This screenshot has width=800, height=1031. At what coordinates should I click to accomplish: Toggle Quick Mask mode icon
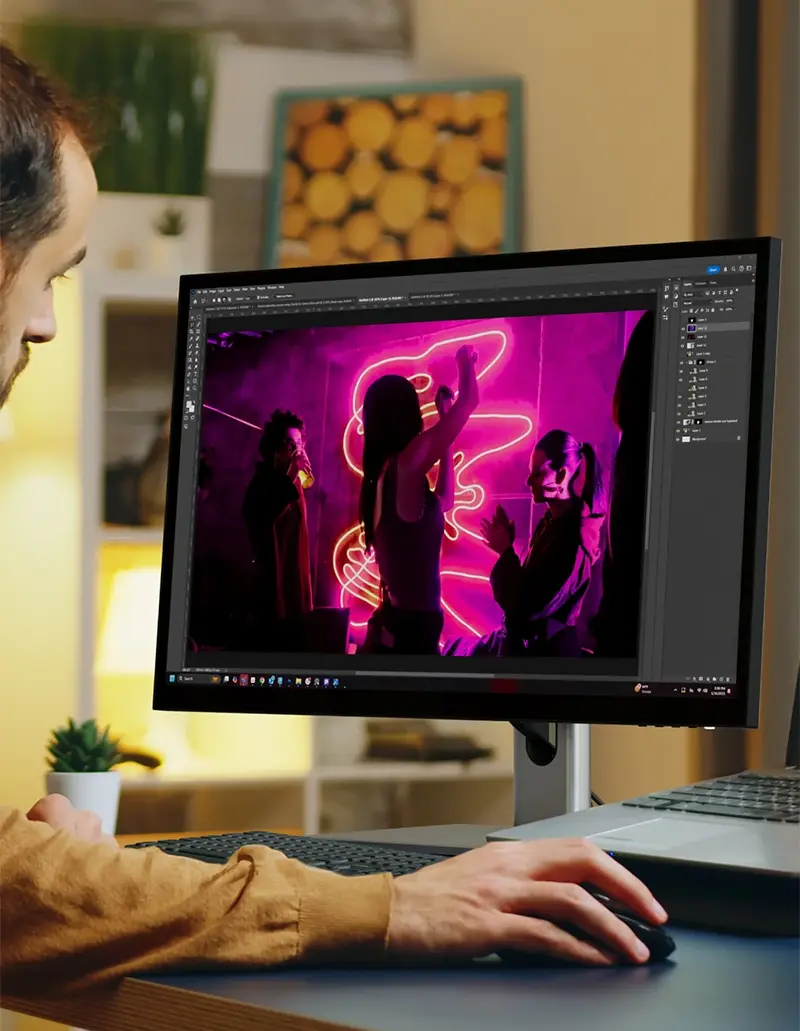coord(186,418)
